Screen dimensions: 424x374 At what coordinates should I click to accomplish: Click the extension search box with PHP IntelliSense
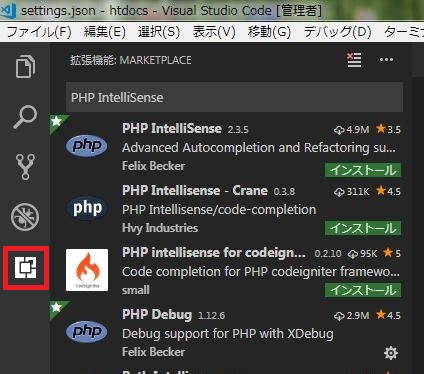tap(234, 97)
